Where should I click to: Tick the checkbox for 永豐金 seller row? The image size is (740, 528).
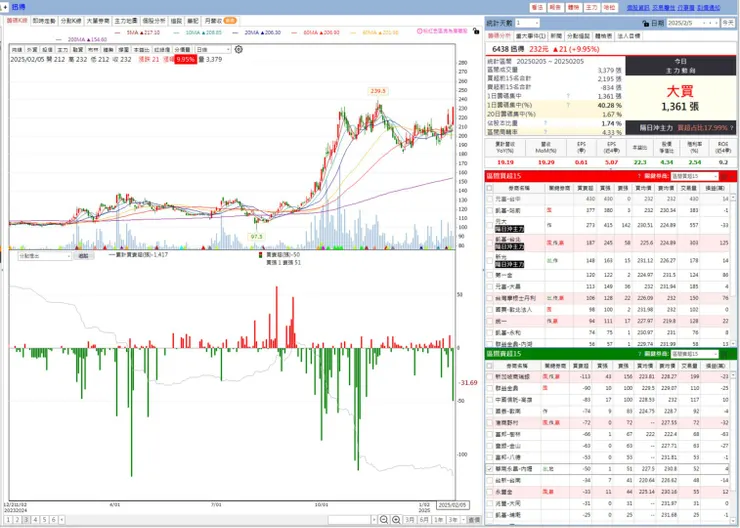click(x=489, y=492)
